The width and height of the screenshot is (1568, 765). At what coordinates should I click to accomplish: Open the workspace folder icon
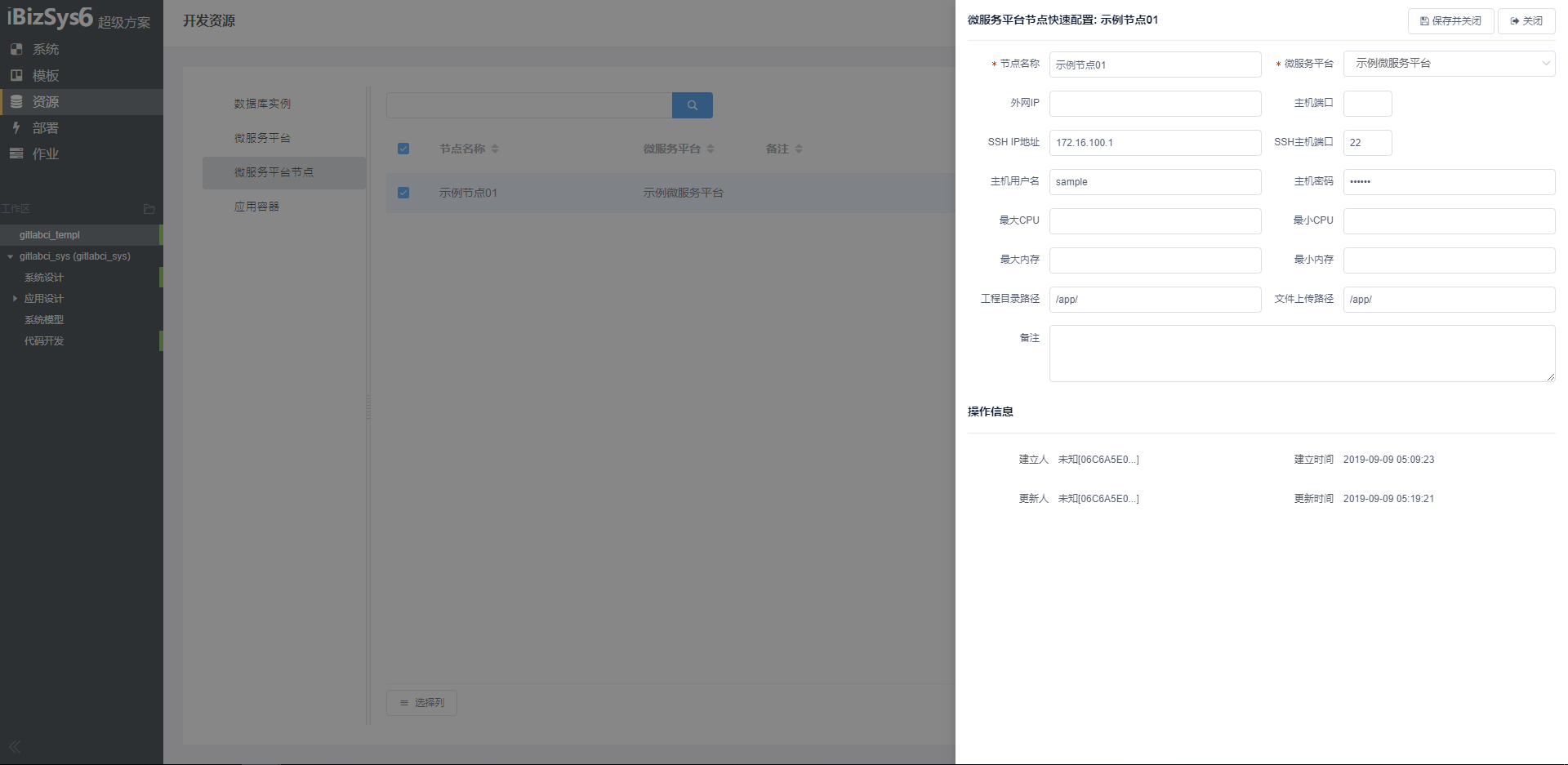pos(149,209)
